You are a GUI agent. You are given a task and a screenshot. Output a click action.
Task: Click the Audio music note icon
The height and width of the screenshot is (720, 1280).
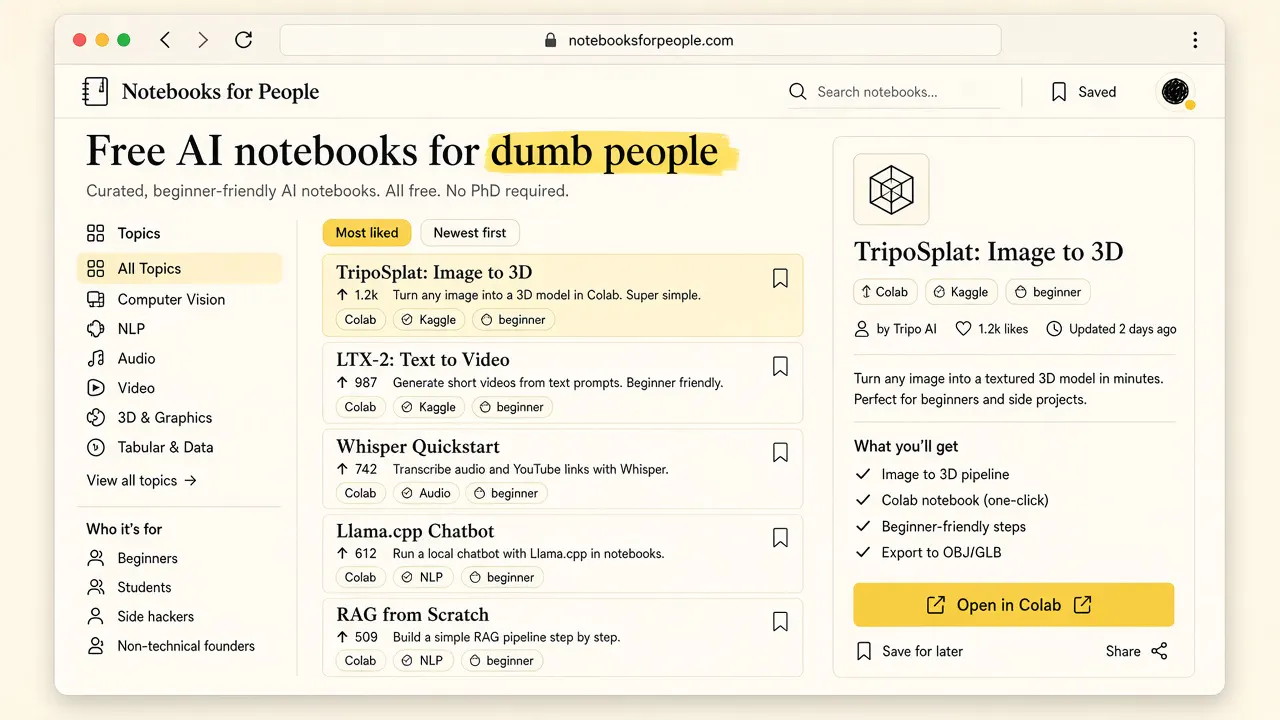pyautogui.click(x=96, y=358)
